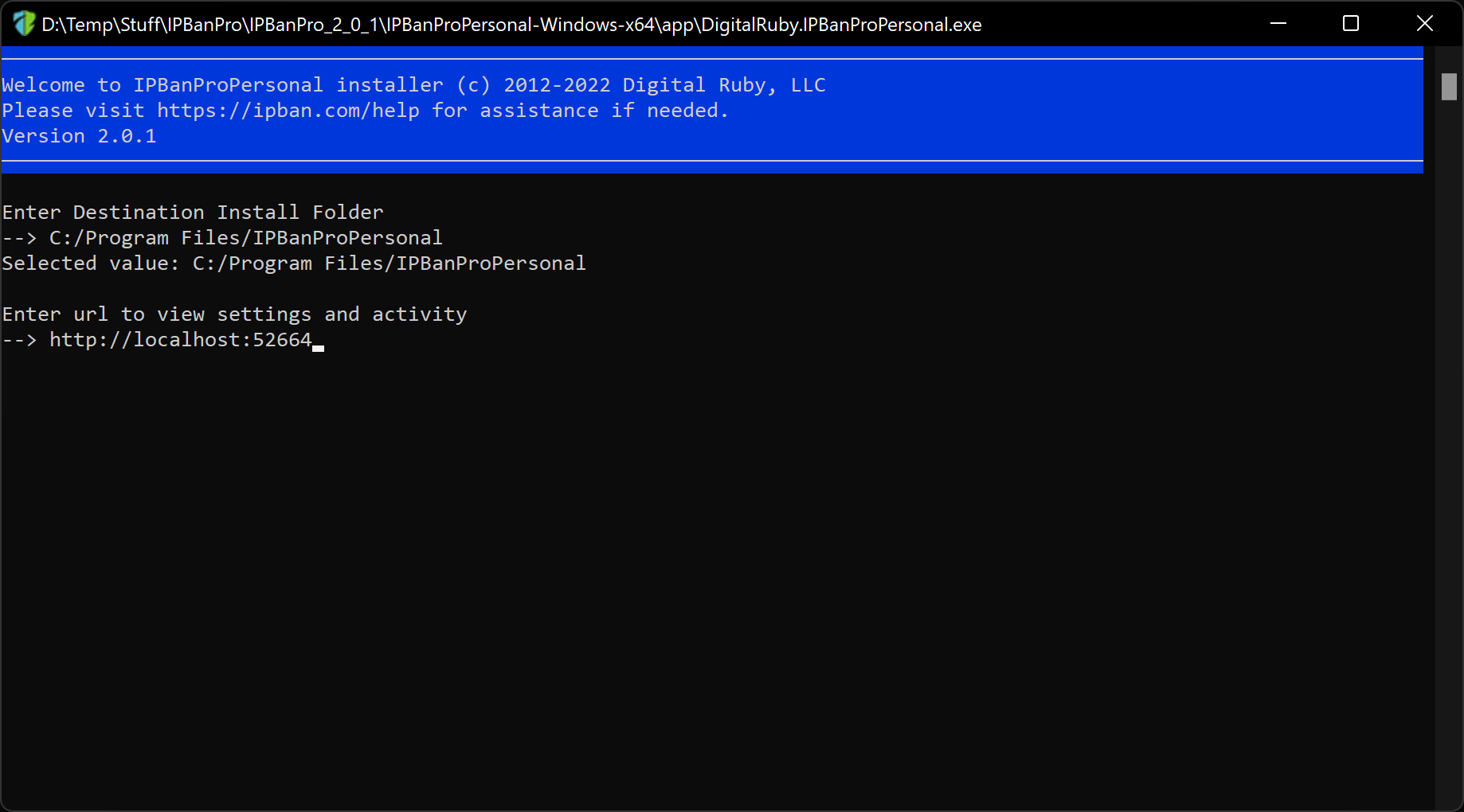Click the Version 2.0.1 text
This screenshot has height=812, width=1464.
pyautogui.click(x=79, y=136)
